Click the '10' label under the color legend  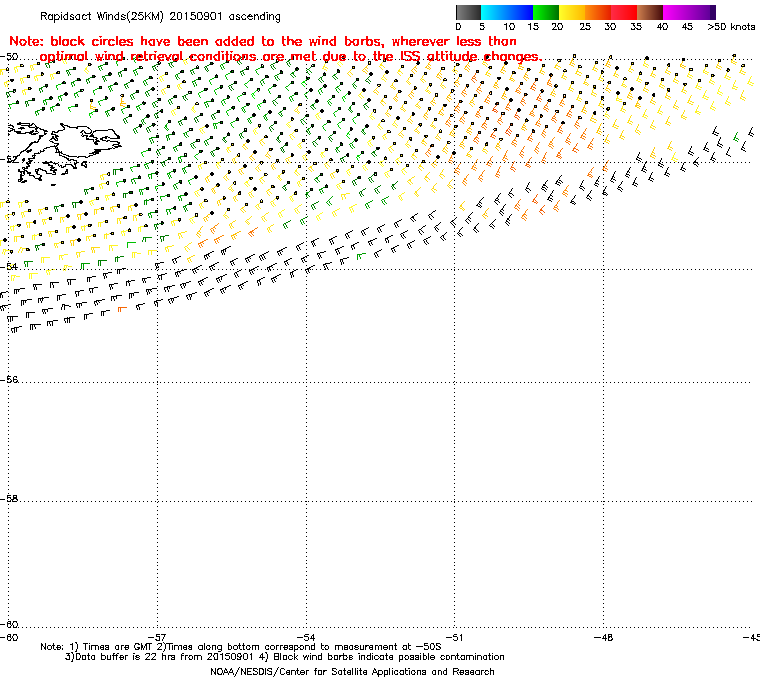point(509,27)
